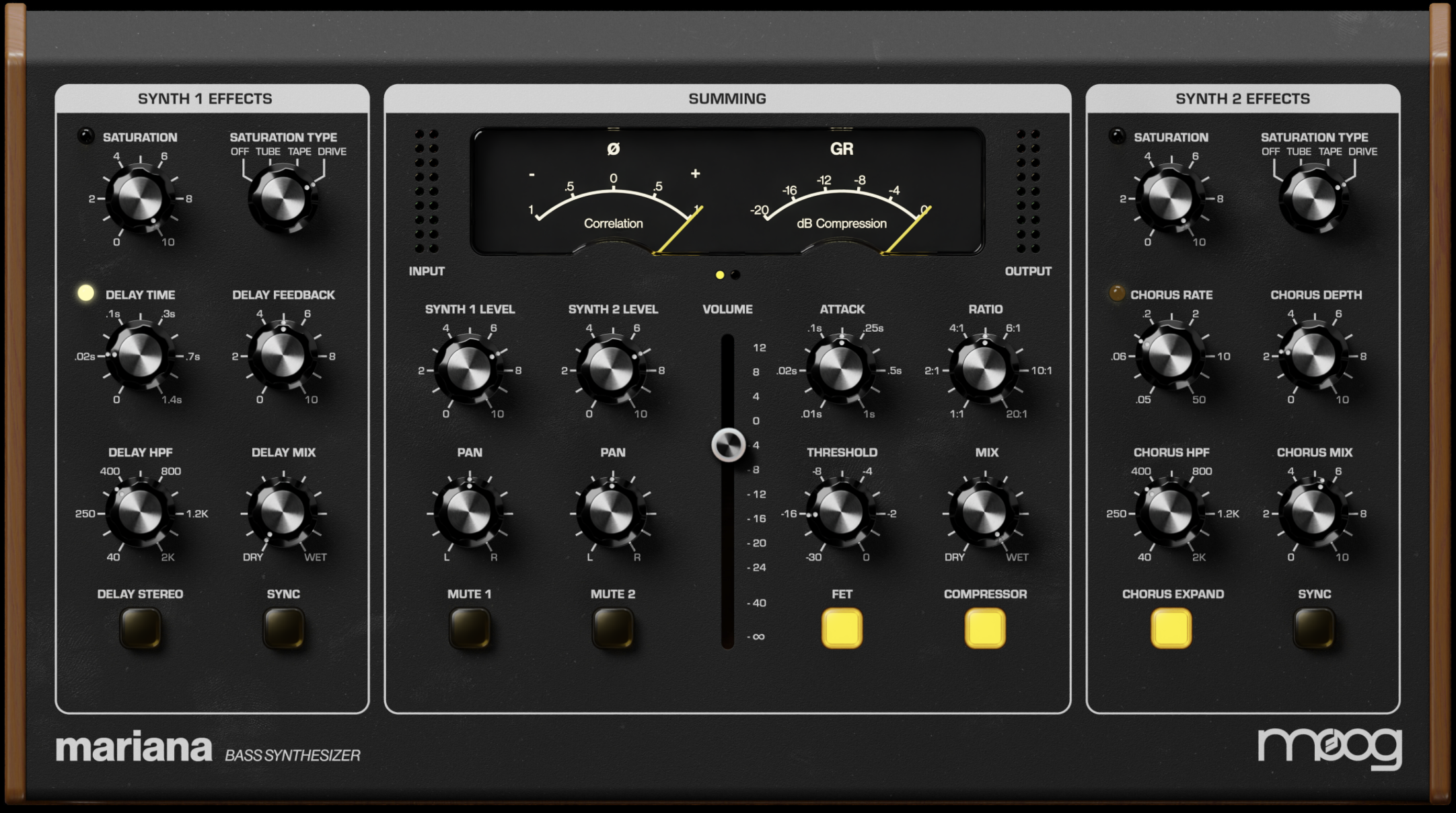Turn off the Chorus Expand button
This screenshot has height=813, width=1456.
[x=1171, y=628]
